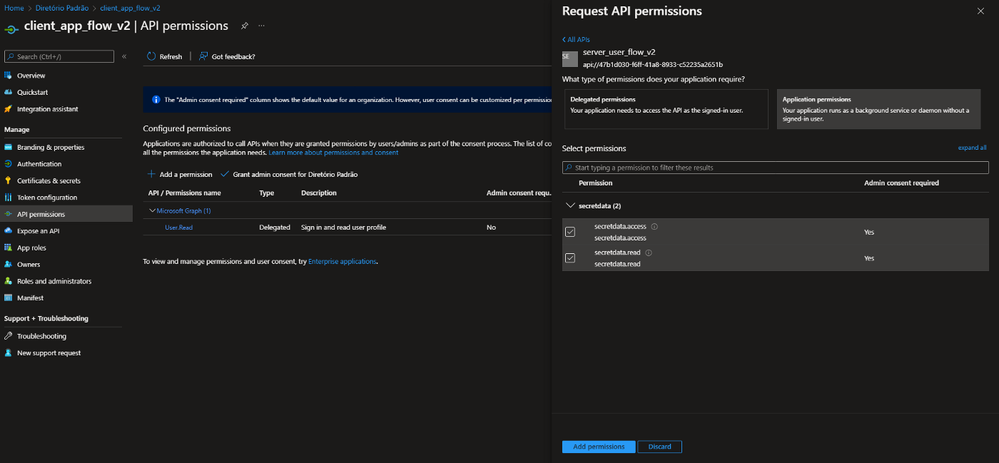Screen dimensions: 999x463
Task: Click the Owners people icon
Action: (8, 264)
